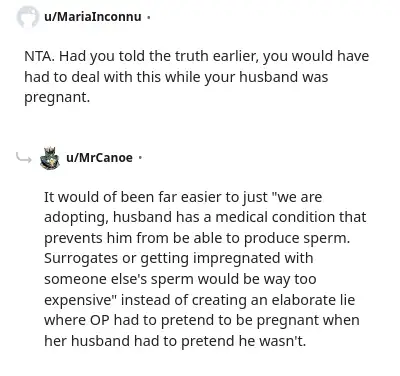Click the word "Surrogates" in the reply

click(x=81, y=259)
